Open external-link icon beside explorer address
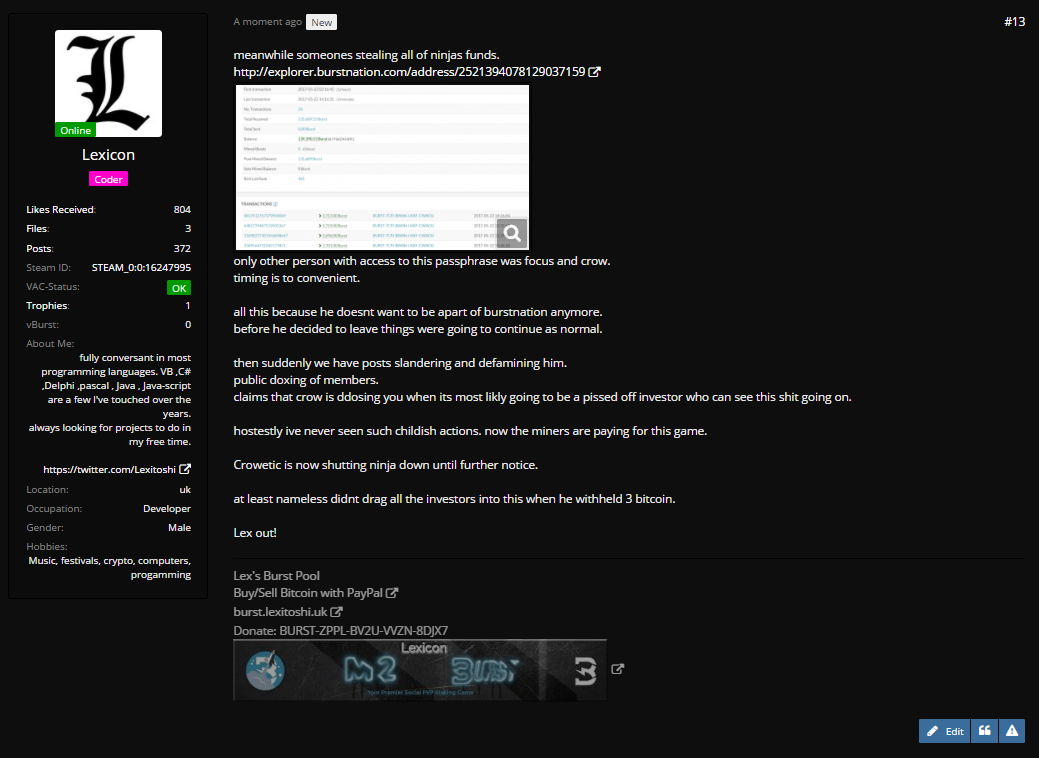Image resolution: width=1039 pixels, height=758 pixels. (x=594, y=72)
